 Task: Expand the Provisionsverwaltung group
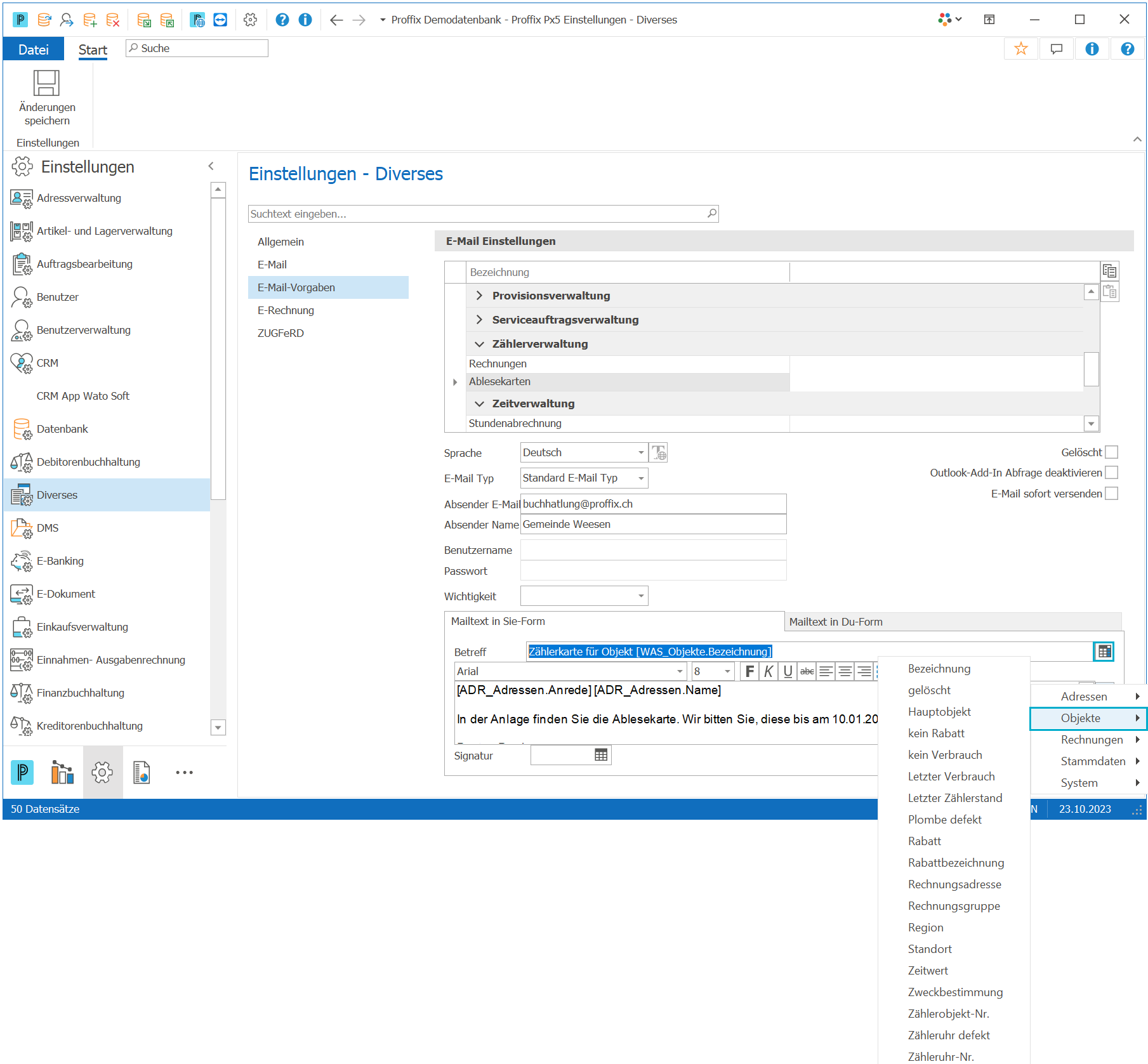pos(479,296)
